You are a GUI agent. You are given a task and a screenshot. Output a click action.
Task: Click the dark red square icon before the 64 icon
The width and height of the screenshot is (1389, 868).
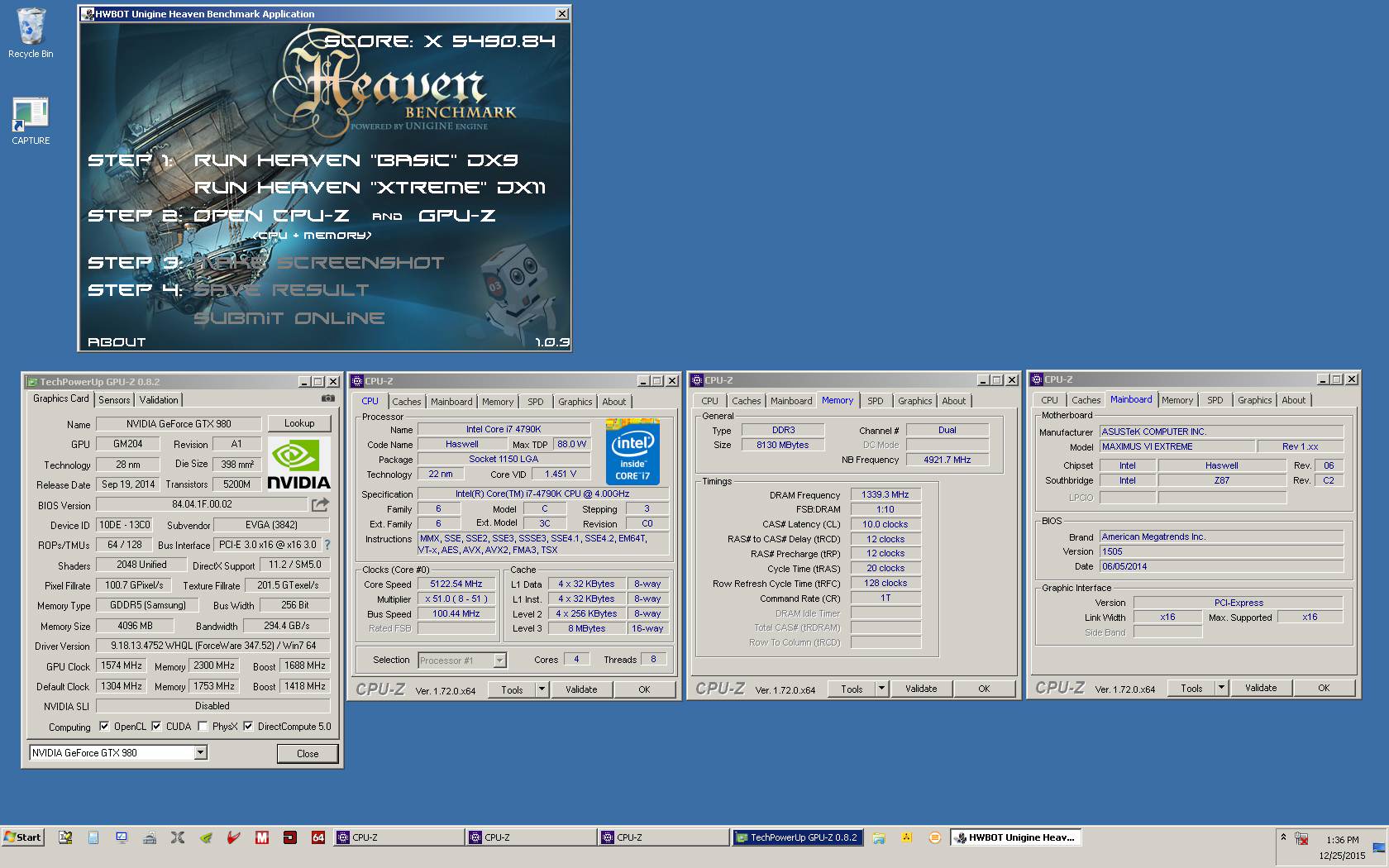pos(290,837)
